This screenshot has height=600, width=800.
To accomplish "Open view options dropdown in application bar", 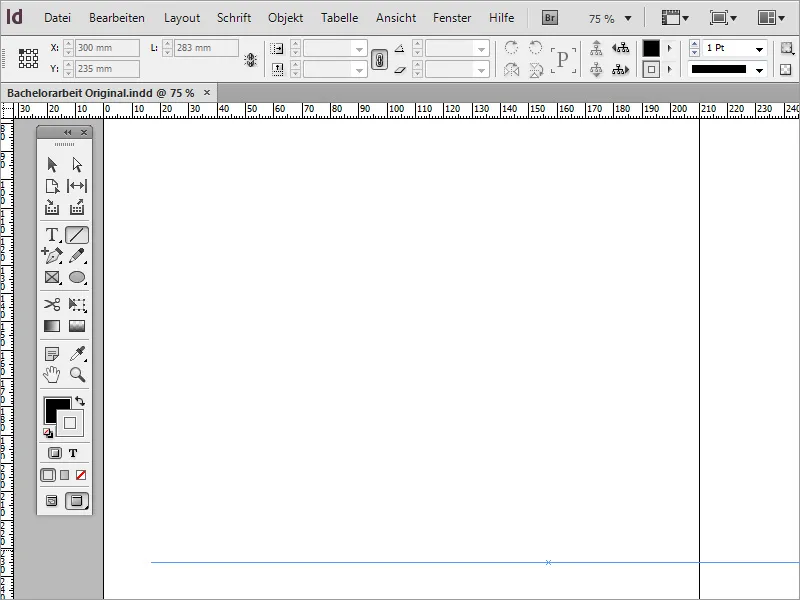I will [675, 18].
